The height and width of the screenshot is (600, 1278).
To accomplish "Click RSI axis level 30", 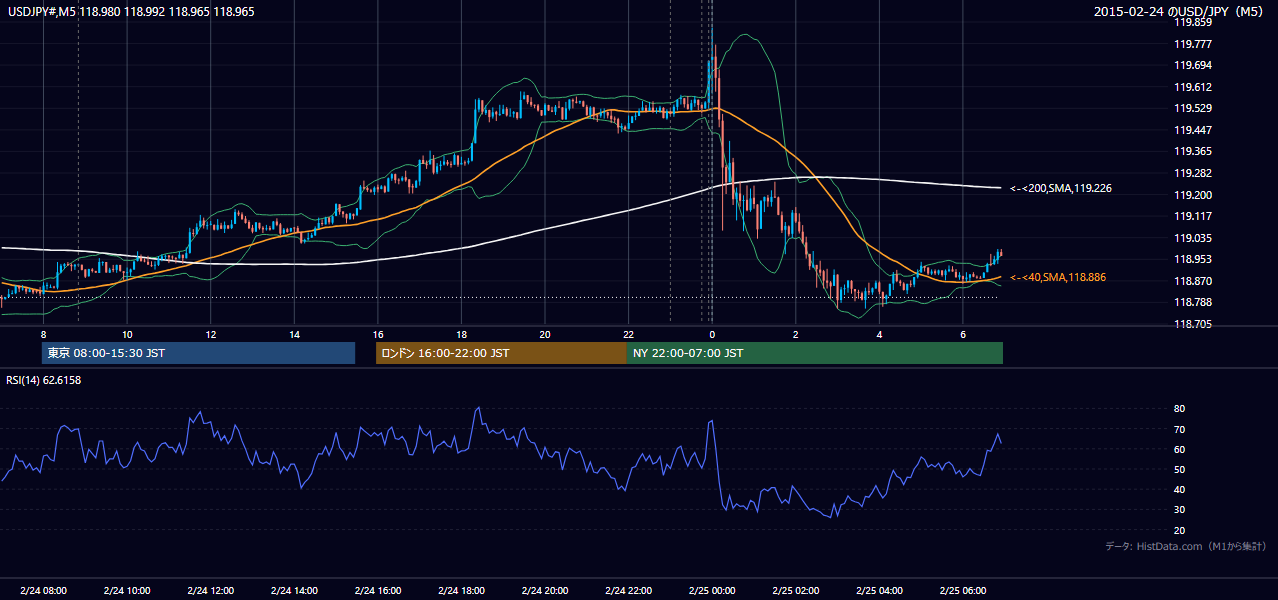I will 1179,510.
